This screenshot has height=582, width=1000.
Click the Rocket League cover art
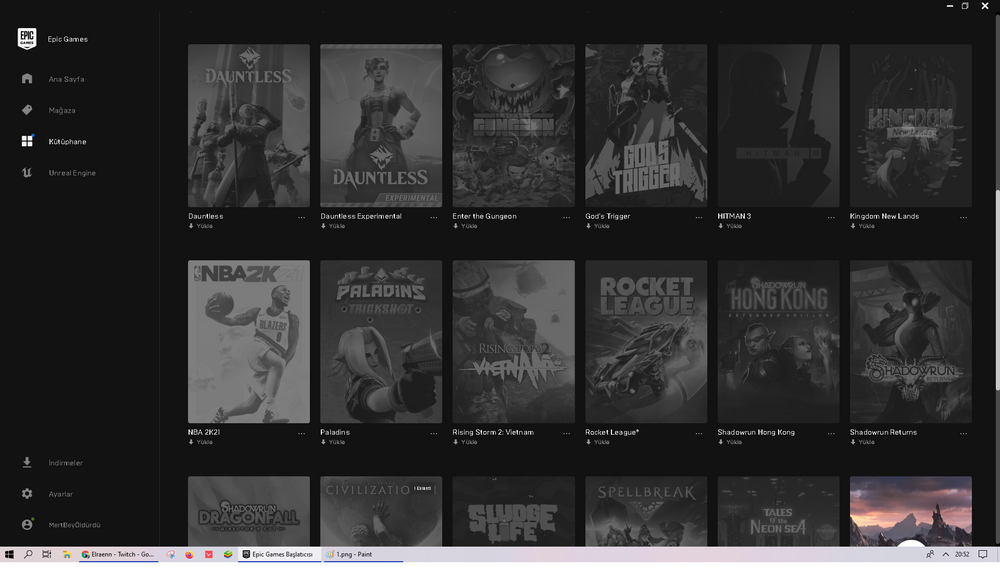[x=646, y=342]
